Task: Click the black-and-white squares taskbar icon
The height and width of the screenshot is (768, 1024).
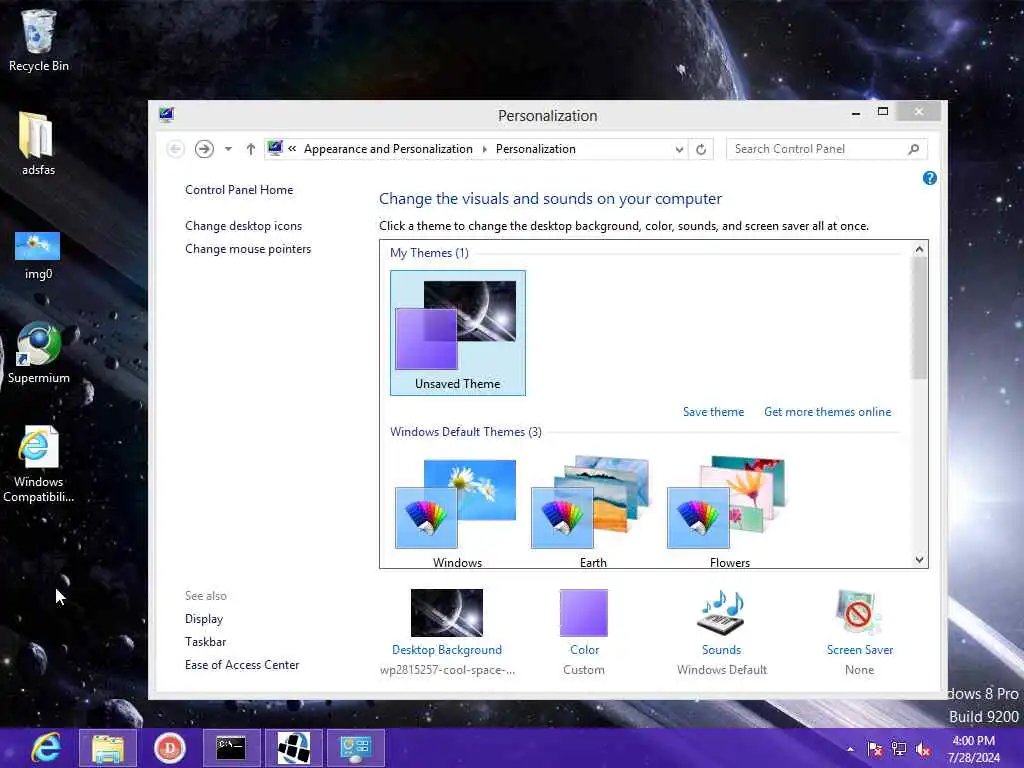Action: point(293,748)
